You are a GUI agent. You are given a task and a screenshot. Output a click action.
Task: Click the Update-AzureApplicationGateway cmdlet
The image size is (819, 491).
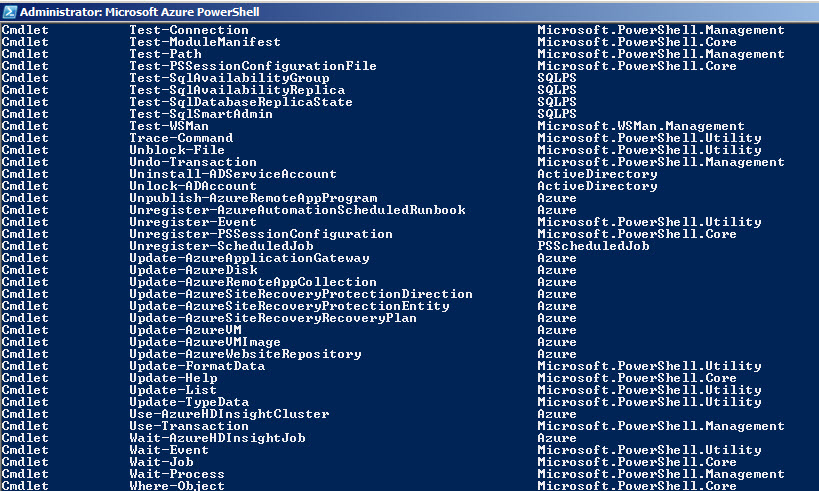coord(248,258)
